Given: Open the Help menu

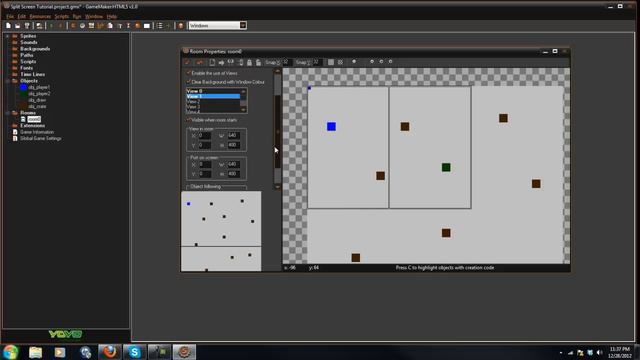Looking at the screenshot, I should [x=112, y=16].
